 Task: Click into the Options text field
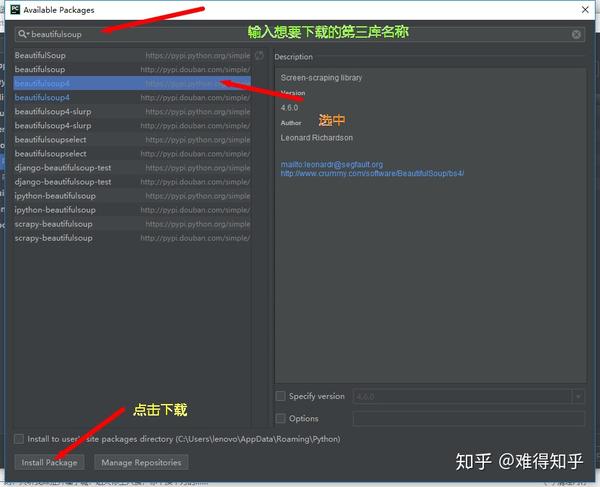(x=469, y=419)
